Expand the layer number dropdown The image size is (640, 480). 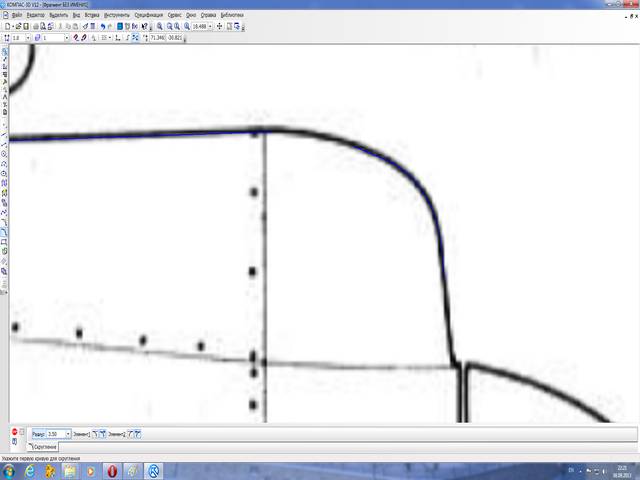pyautogui.click(x=66, y=38)
